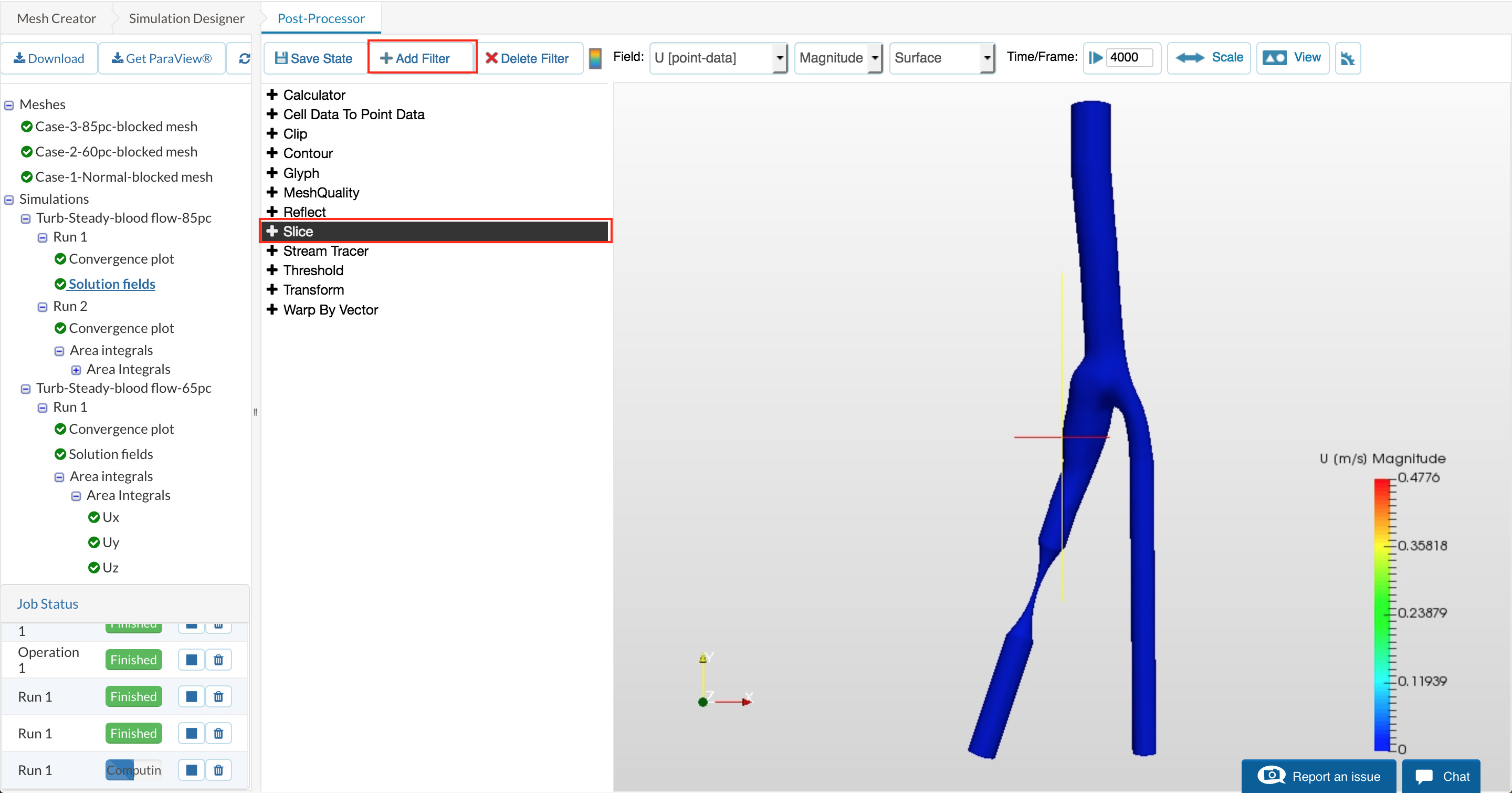Image resolution: width=1512 pixels, height=793 pixels.
Task: Open the Solution fields link in 85pc Run 1
Action: [x=111, y=284]
